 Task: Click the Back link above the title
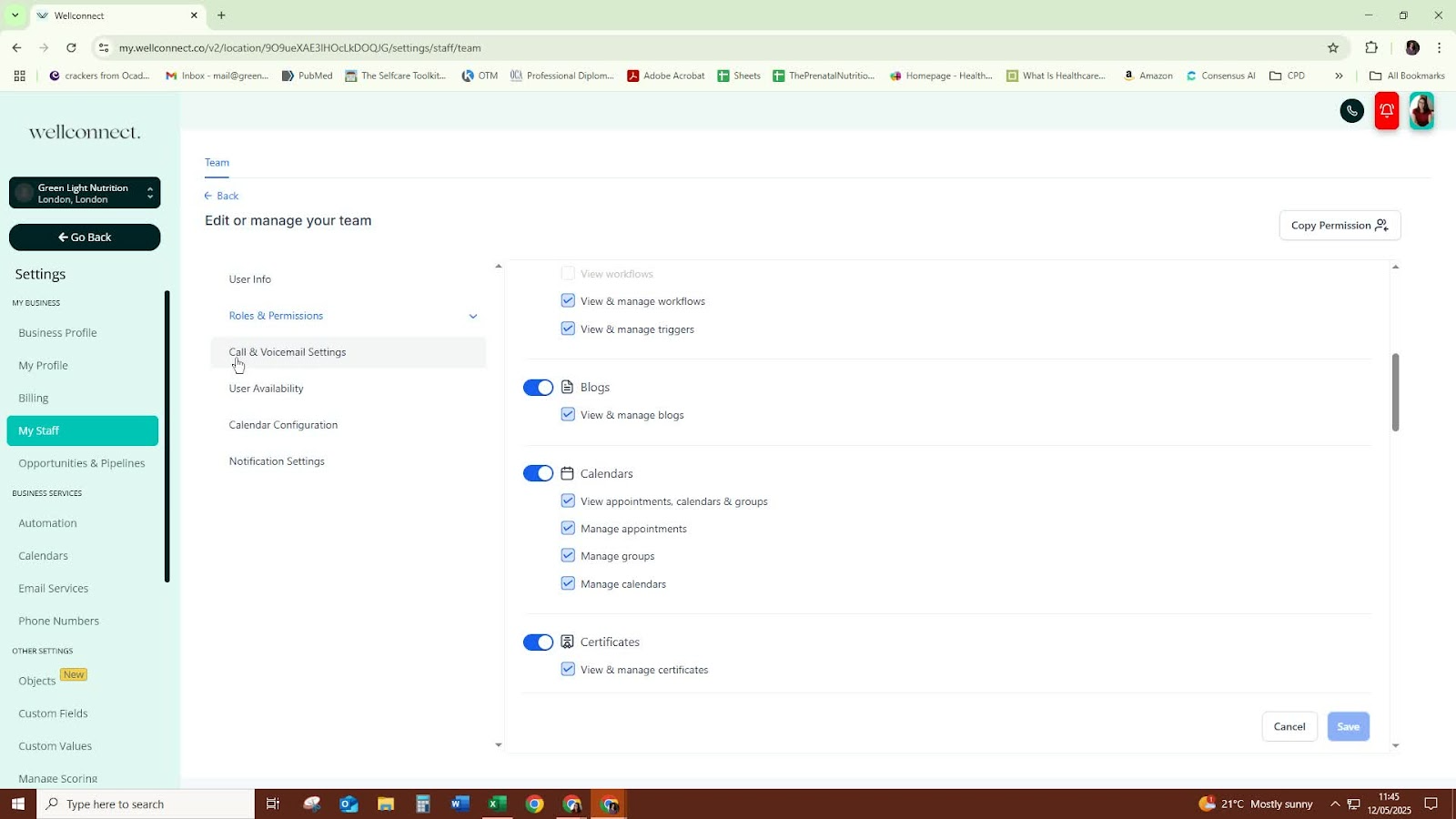click(221, 196)
